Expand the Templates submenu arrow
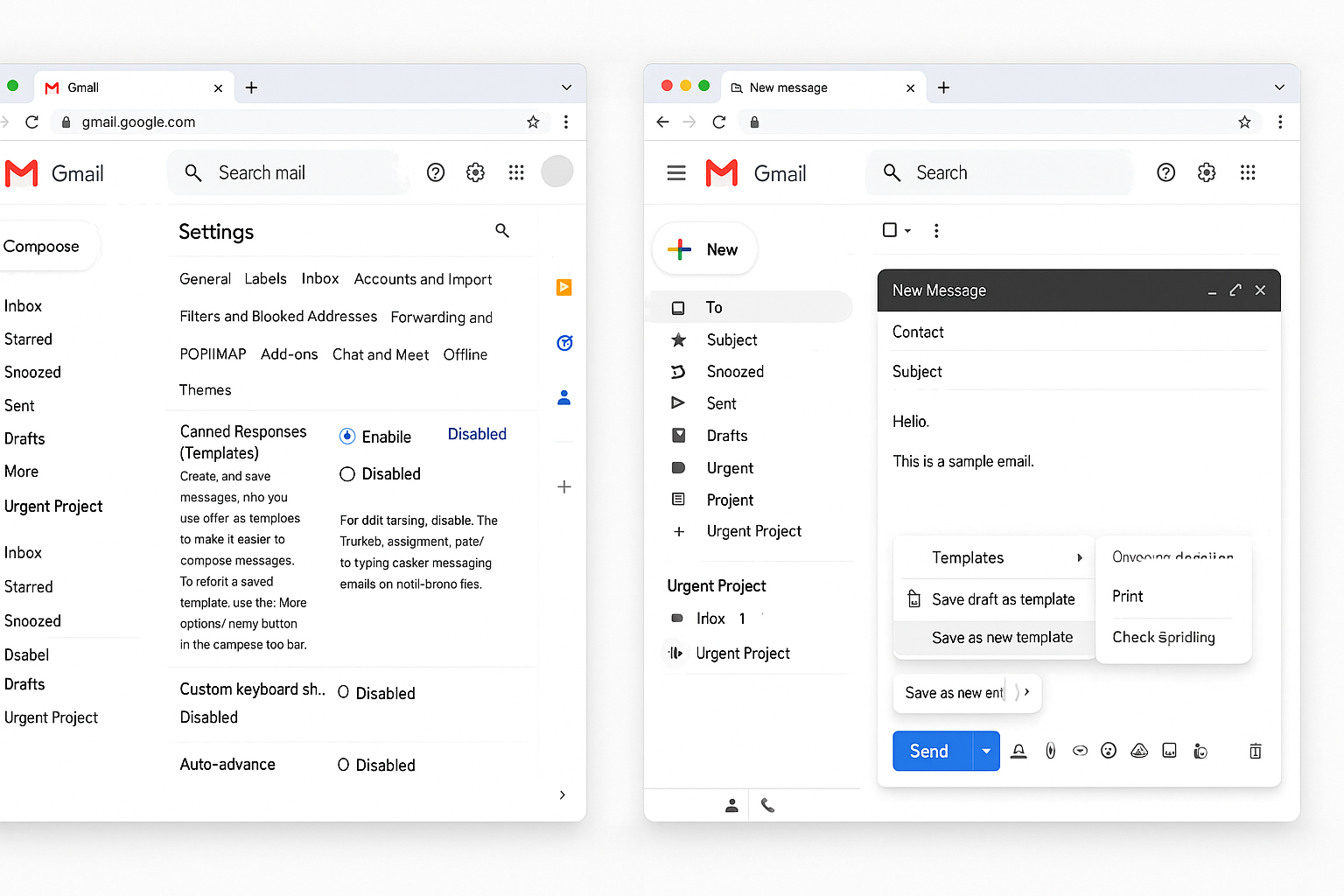The image size is (1344, 896). pyautogui.click(x=1080, y=558)
